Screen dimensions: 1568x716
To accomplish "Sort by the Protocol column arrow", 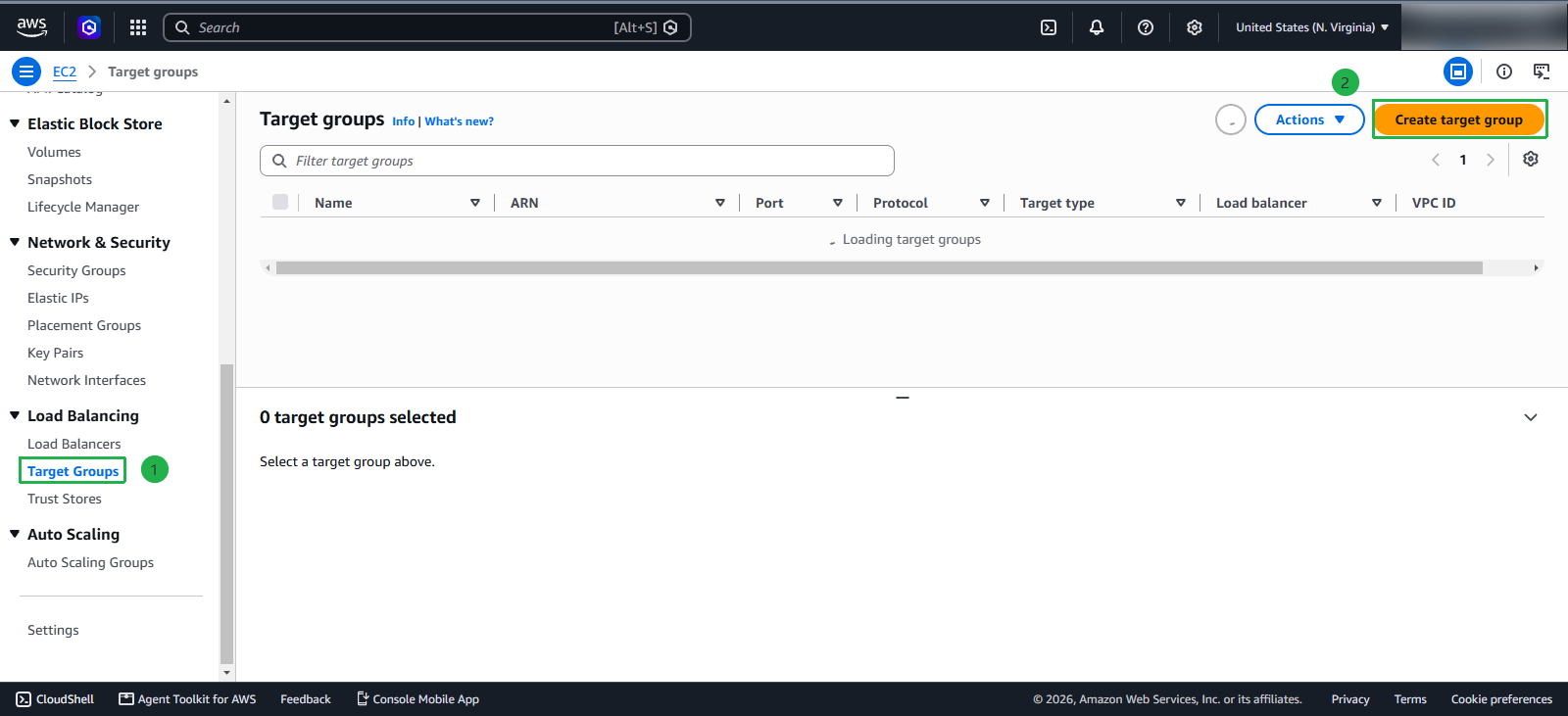I will tap(985, 203).
